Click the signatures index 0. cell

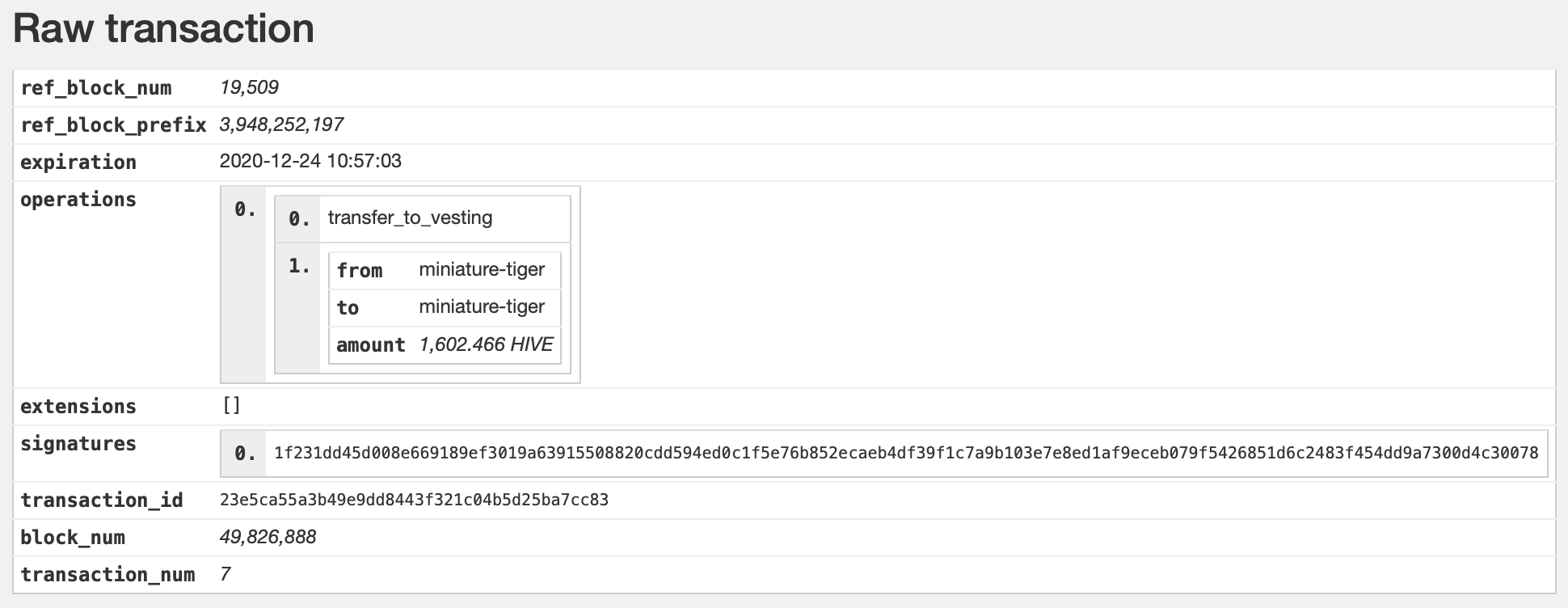[x=245, y=454]
